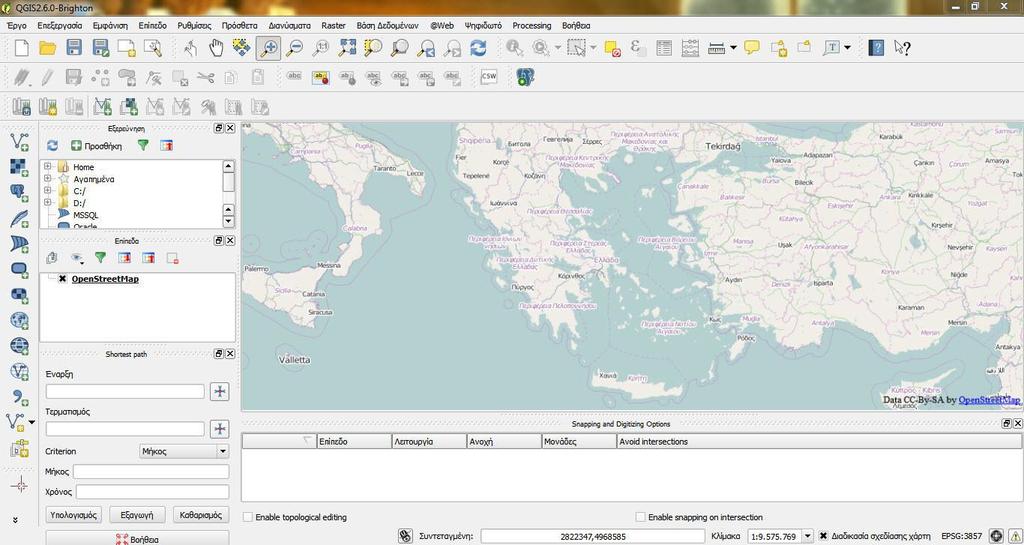Open the Raster menu
The width and height of the screenshot is (1024, 545).
coord(333,25)
